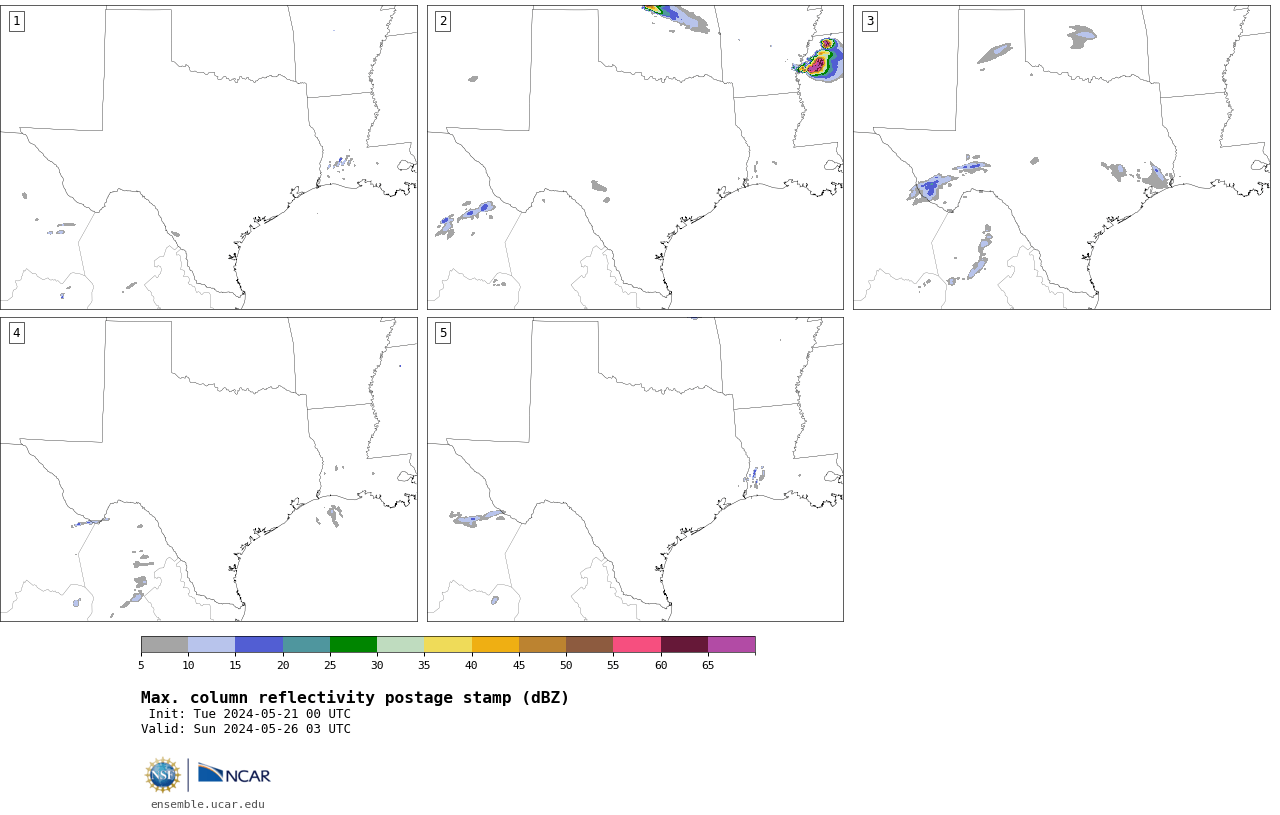Image resolution: width=1280 pixels, height=815 pixels.
Task: Click the Max. column reflectivity title
Action: [355, 698]
